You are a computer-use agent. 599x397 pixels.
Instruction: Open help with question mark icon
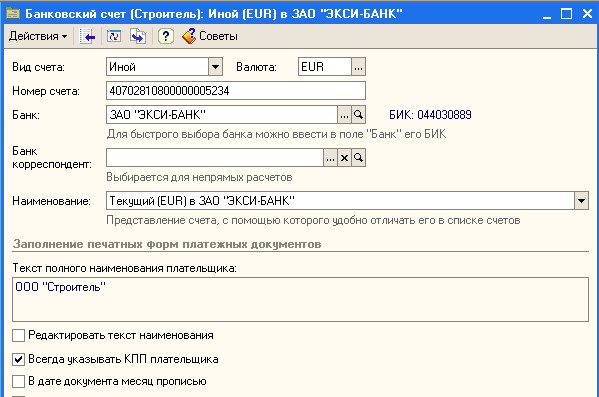(x=165, y=36)
